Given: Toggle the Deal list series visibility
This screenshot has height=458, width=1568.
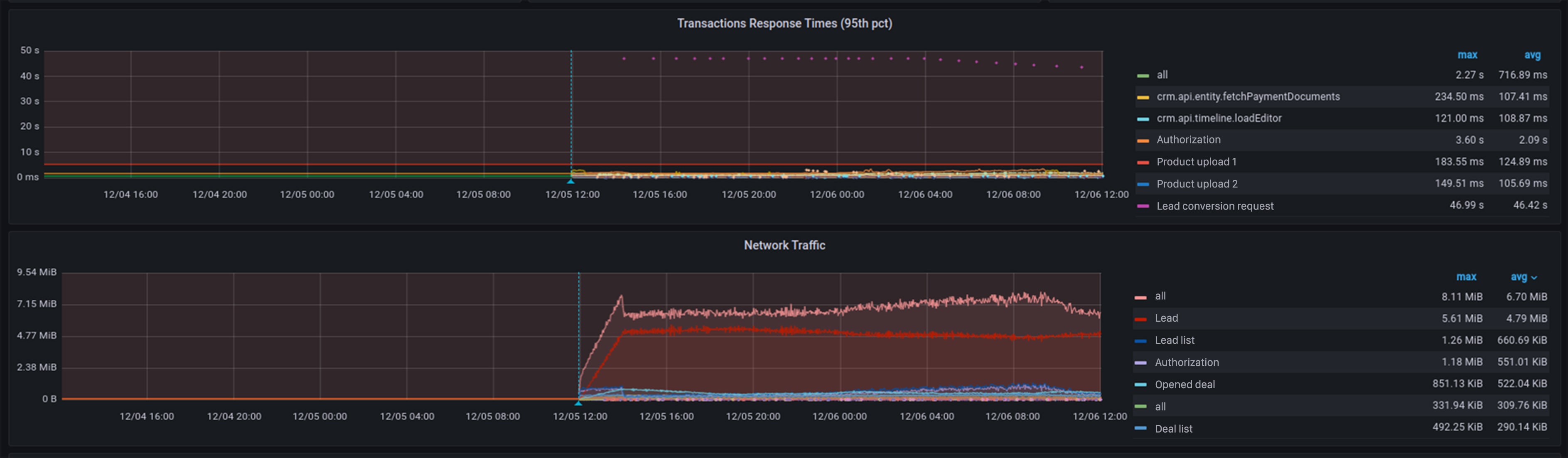Looking at the screenshot, I should (x=1173, y=429).
